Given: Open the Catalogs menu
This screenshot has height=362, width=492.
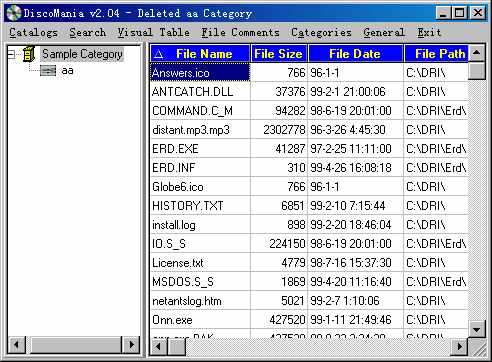Looking at the screenshot, I should (x=33, y=33).
